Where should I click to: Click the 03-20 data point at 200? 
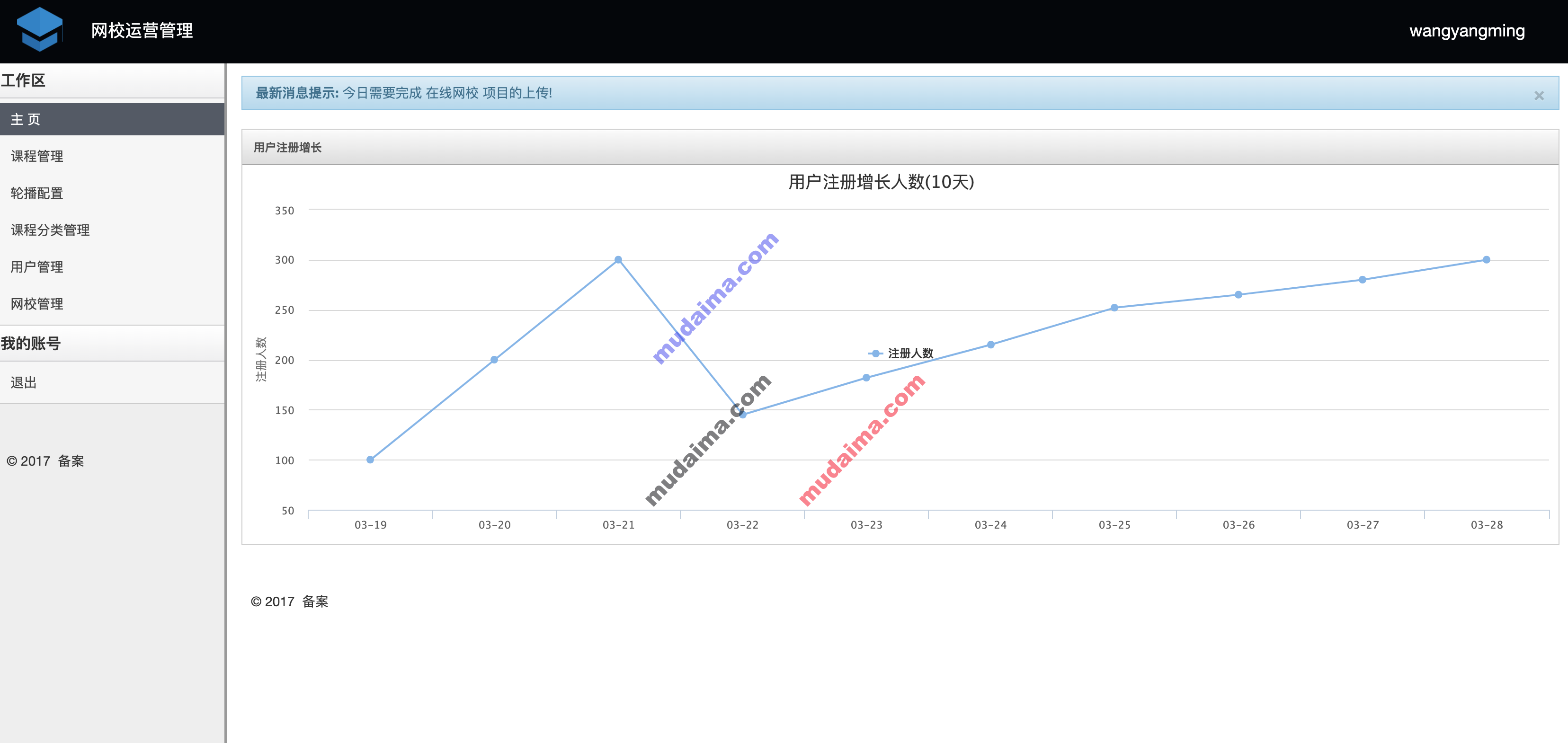(x=494, y=360)
